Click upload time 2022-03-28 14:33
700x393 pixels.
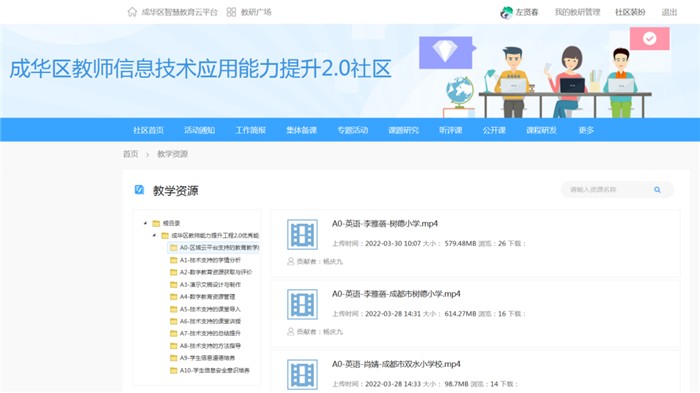[x=393, y=384]
